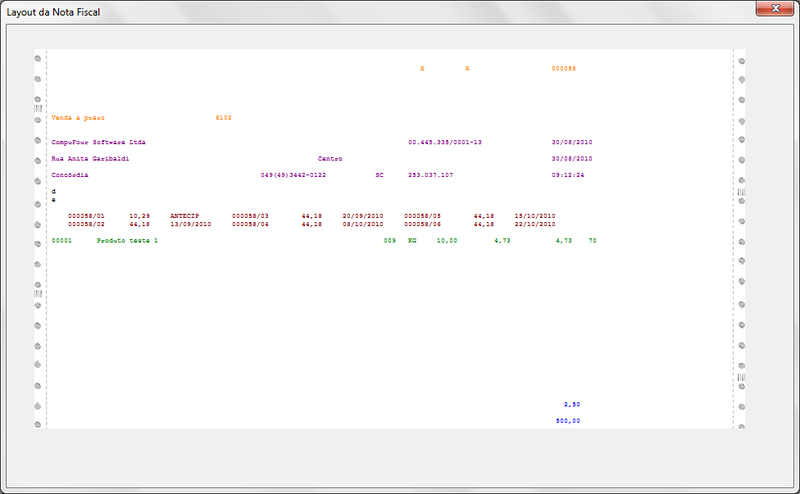This screenshot has width=800, height=494.
Task: Close the Layout da Nota Fiscal window
Action: tap(768, 8)
